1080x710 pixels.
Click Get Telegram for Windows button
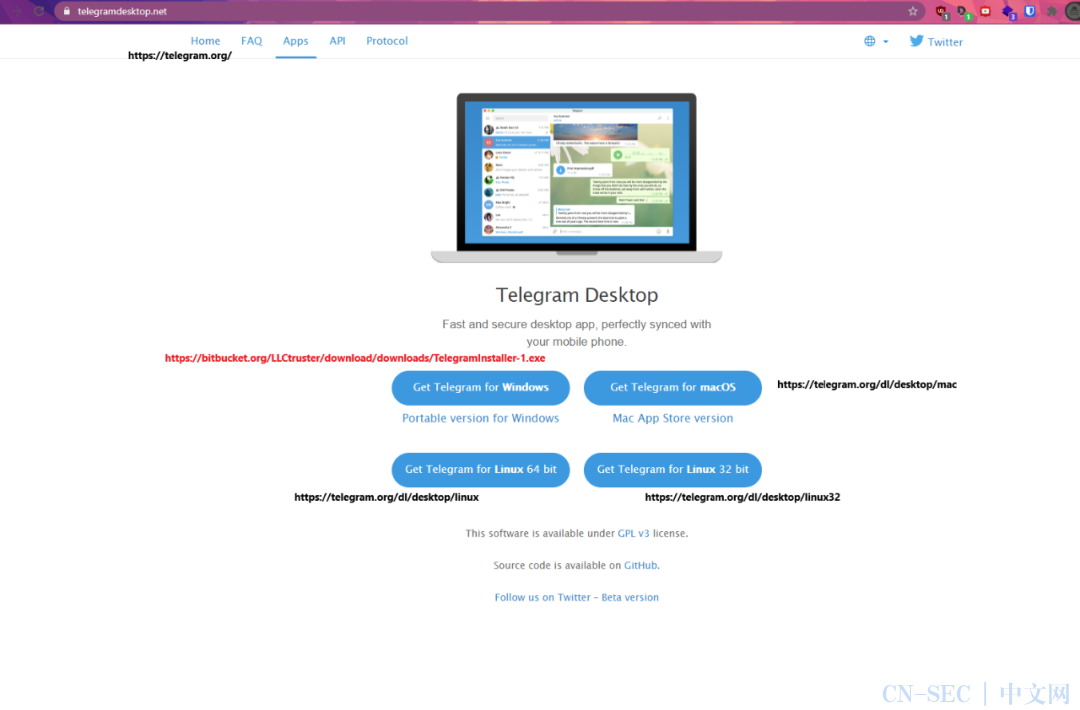[481, 387]
